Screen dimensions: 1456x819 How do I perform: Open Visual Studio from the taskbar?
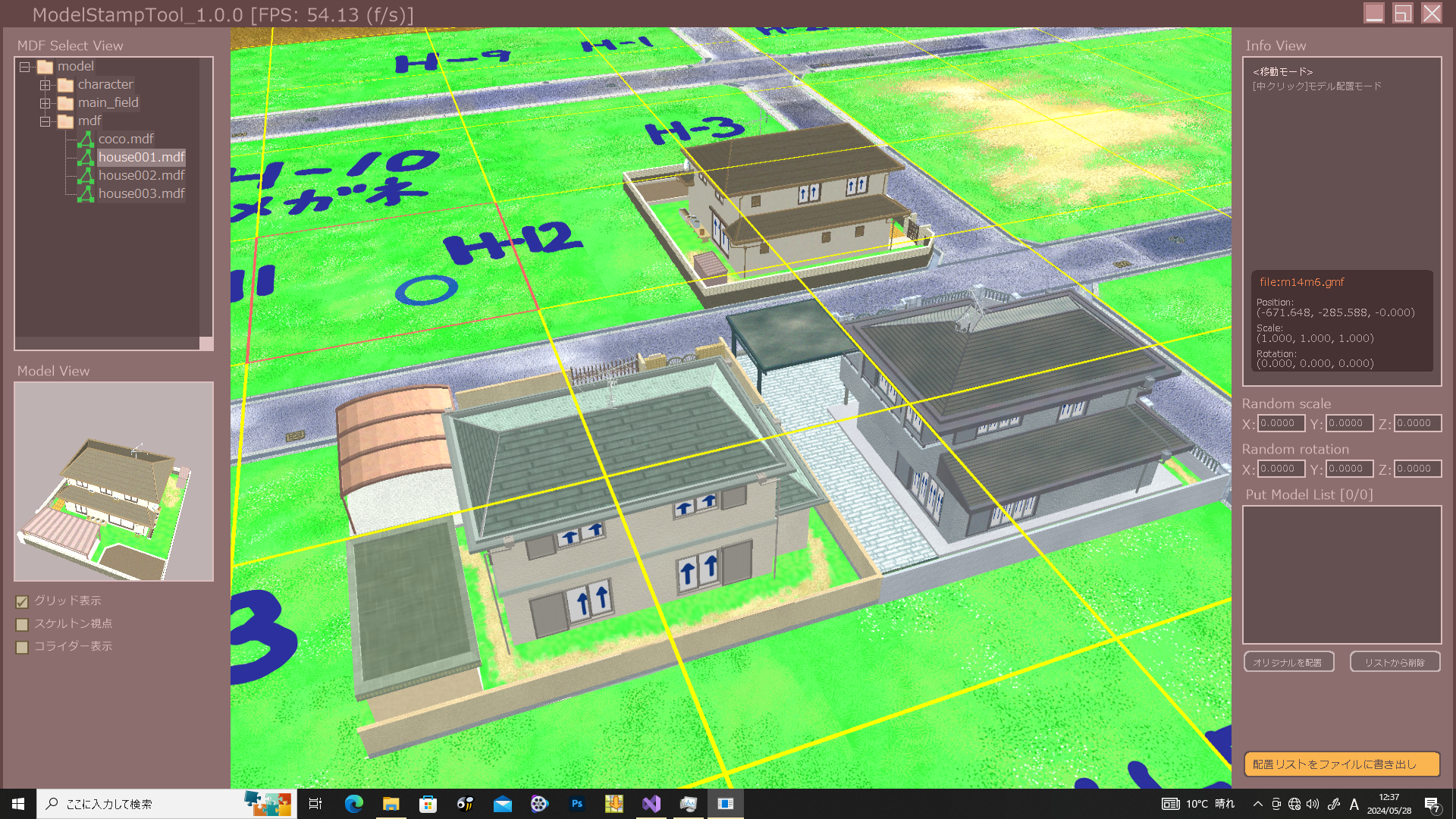[x=651, y=804]
